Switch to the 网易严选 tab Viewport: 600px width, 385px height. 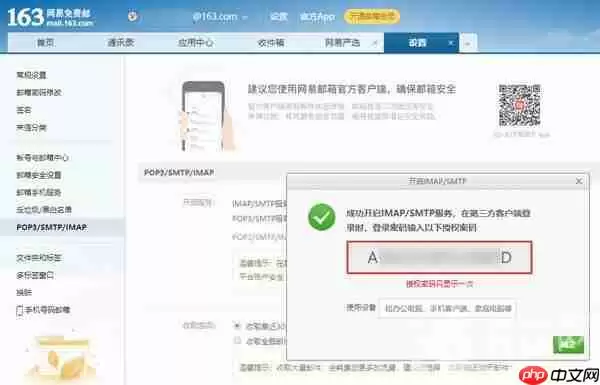tap(342, 42)
